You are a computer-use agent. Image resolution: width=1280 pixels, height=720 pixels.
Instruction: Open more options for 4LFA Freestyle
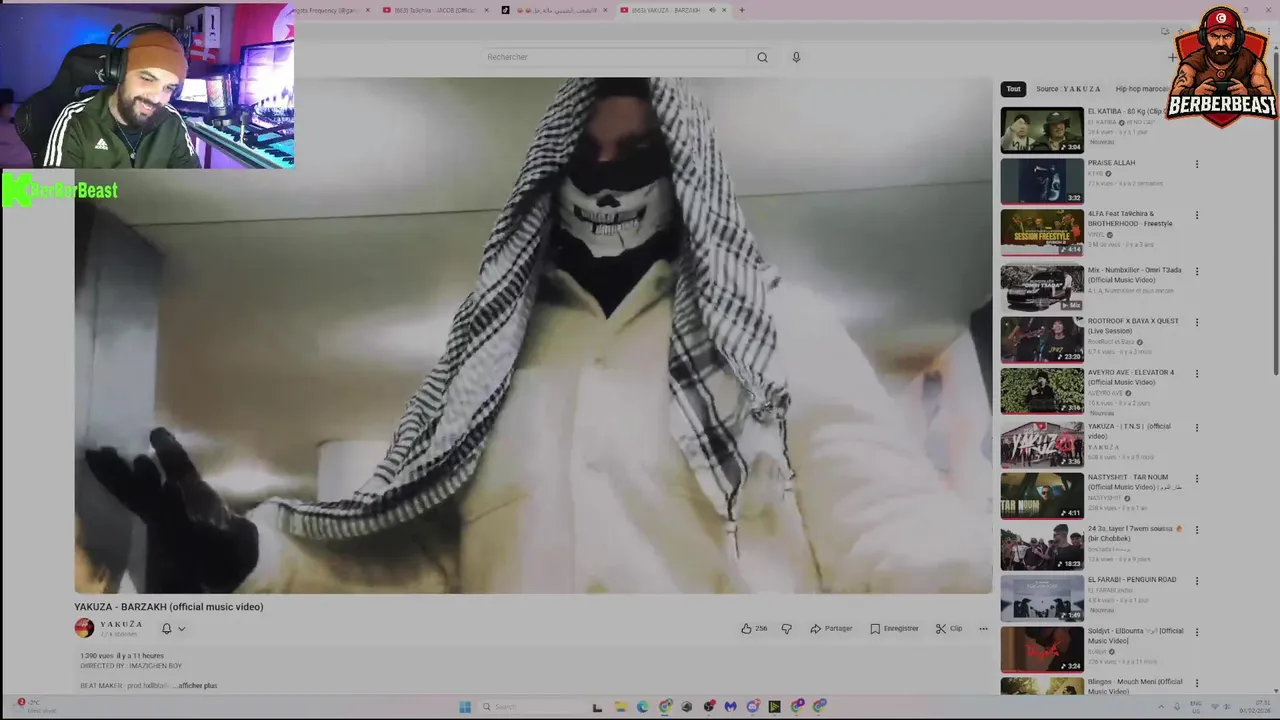1196,215
